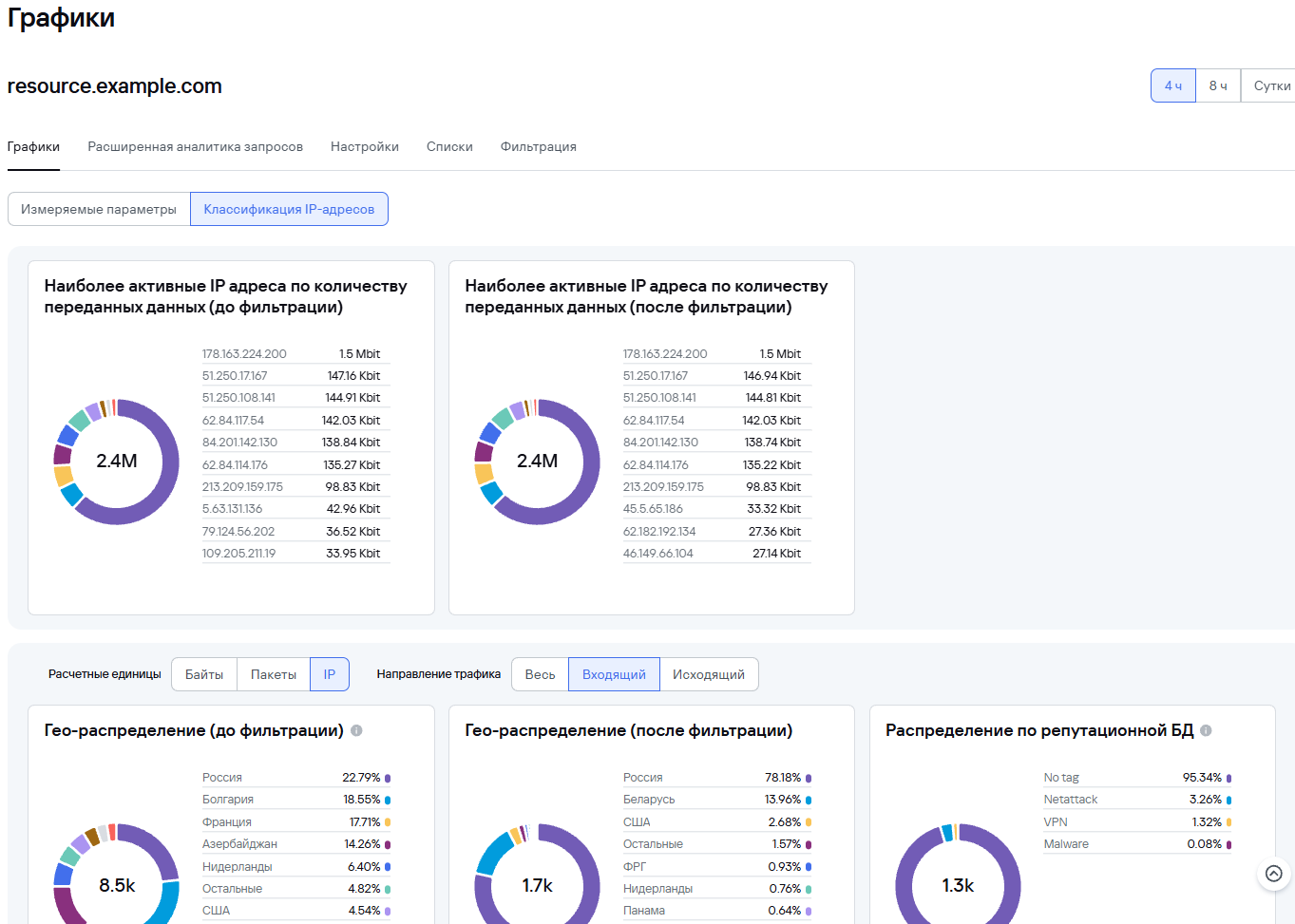Screen dimensions: 1295x924
Task: Select the 8 ч time range
Action: pos(1218,85)
